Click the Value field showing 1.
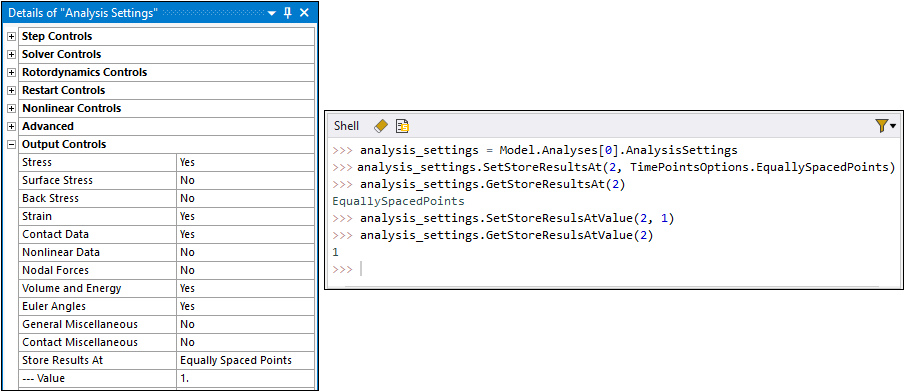This screenshot has width=905, height=392. (245, 378)
